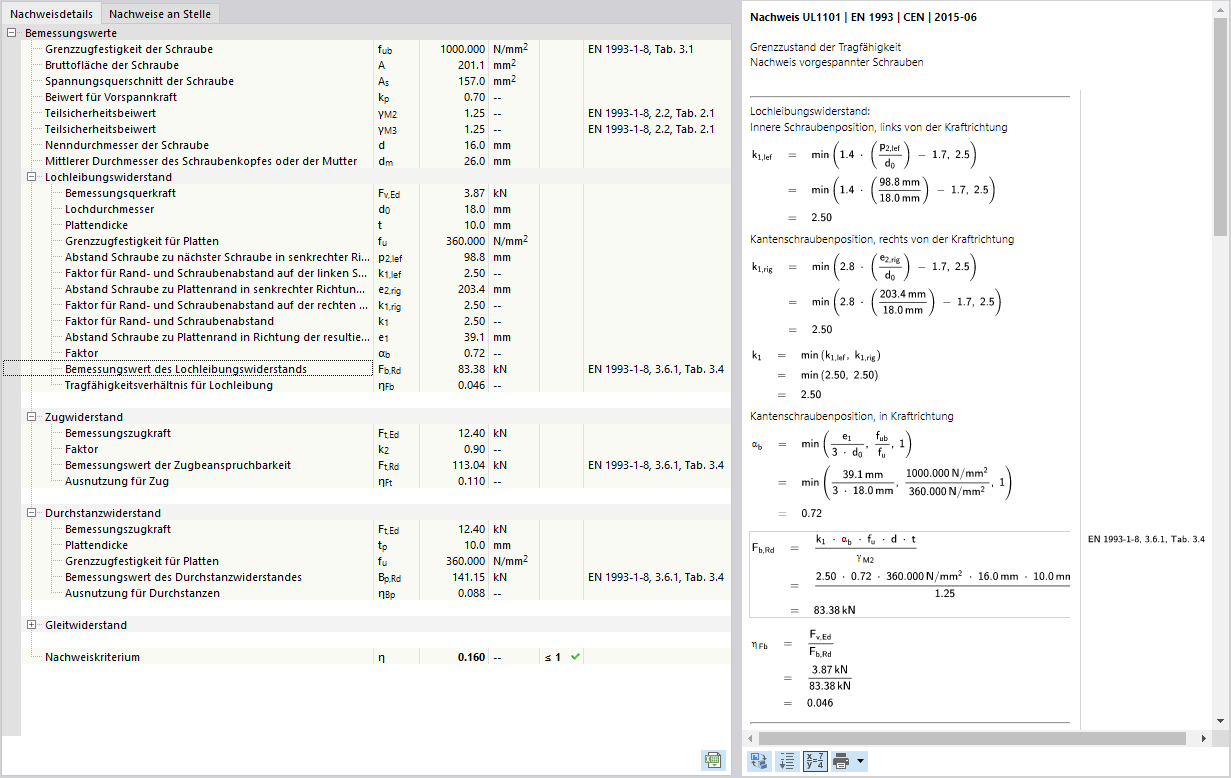Select row Mittlerer Durchmesser des Schraubenkopfes

(375, 161)
